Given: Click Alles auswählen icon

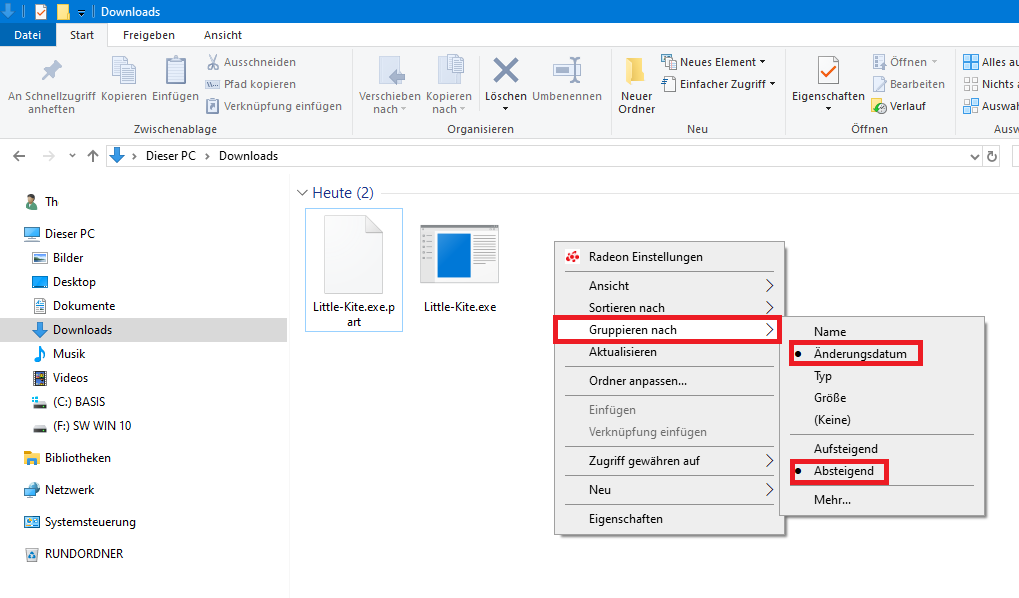Looking at the screenshot, I should [970, 62].
